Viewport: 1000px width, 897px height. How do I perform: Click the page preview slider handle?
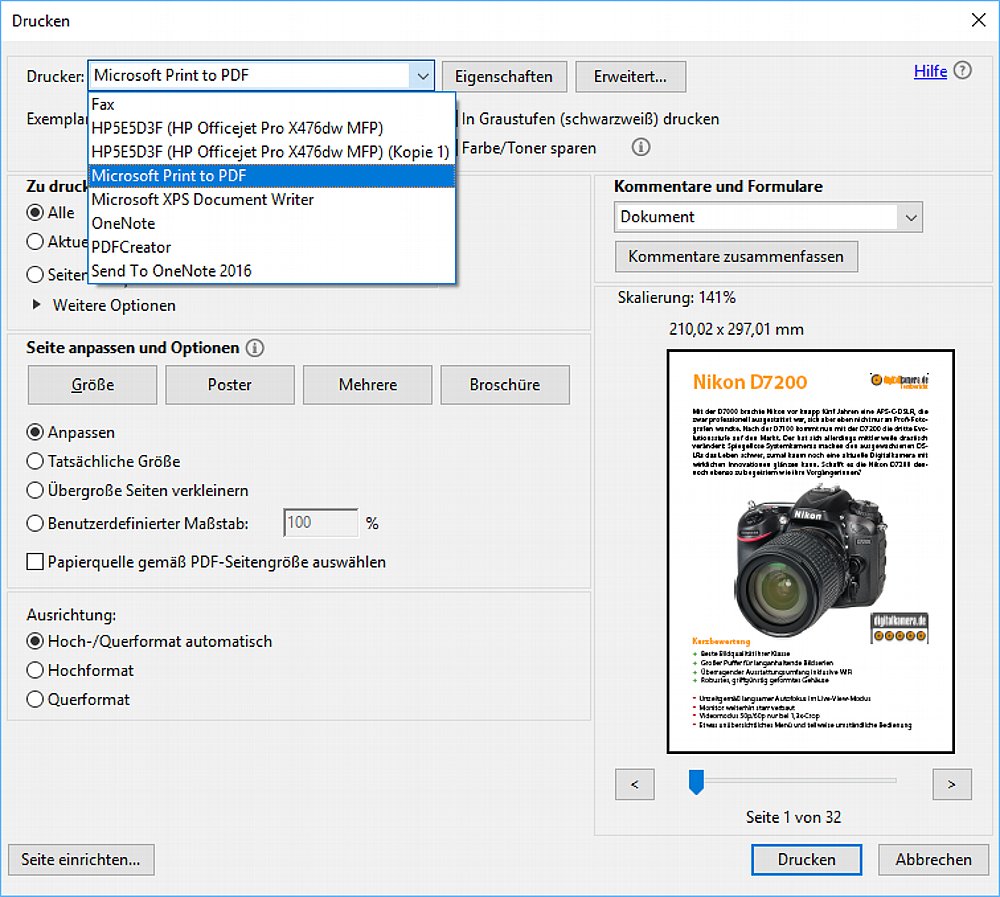696,782
